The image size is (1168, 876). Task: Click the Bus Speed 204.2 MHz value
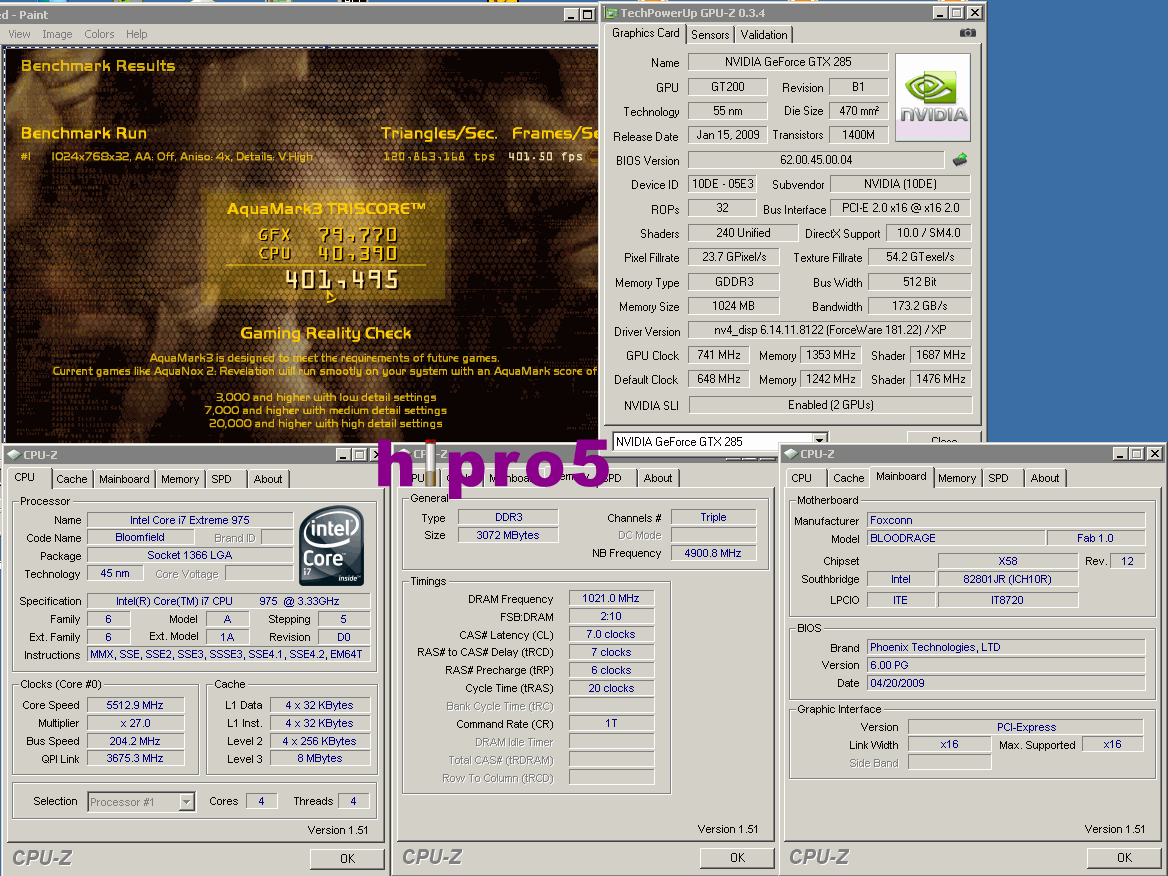coord(135,740)
